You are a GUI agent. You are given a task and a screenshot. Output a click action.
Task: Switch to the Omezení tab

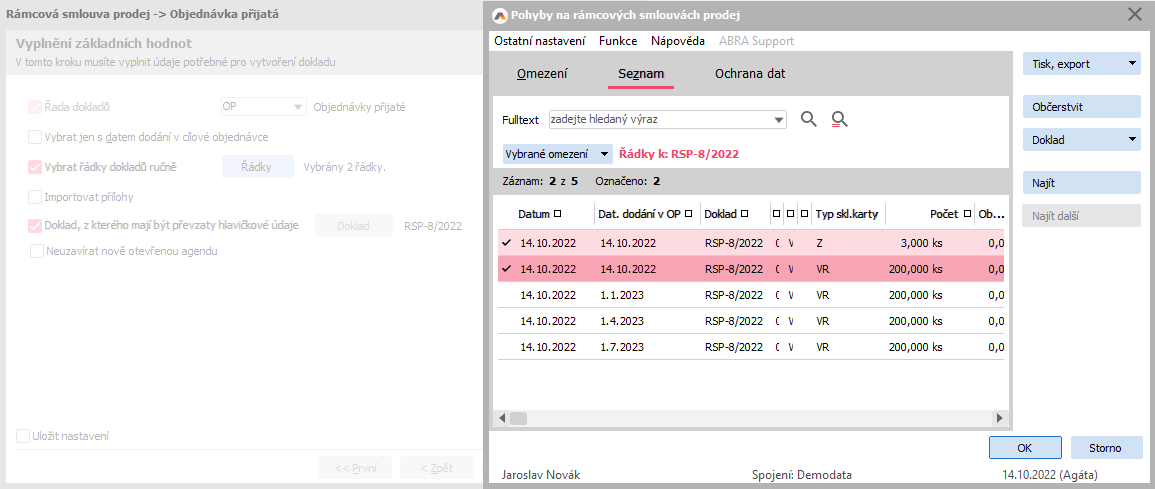click(x=542, y=74)
